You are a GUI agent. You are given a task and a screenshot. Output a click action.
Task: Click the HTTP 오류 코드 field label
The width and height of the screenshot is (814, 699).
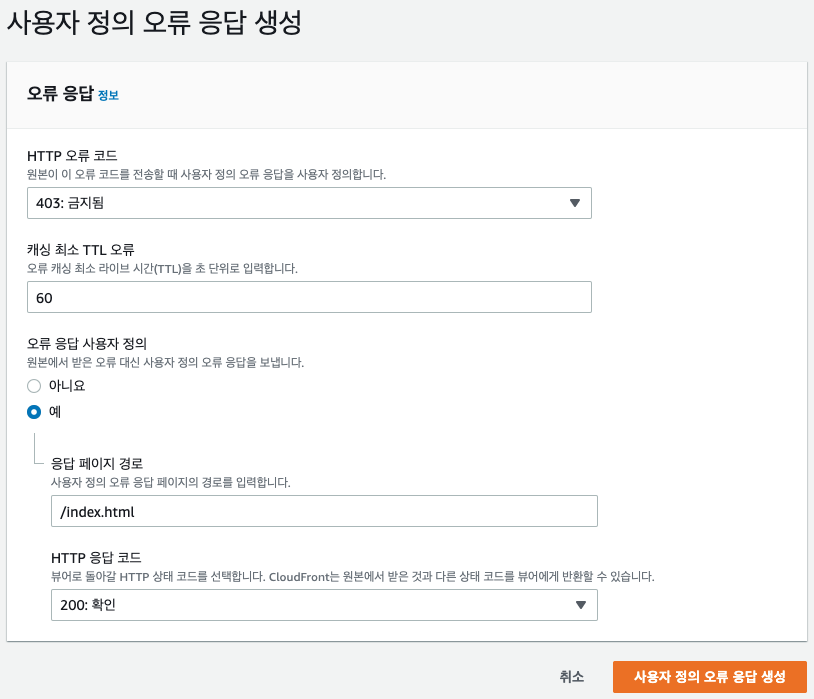72,155
